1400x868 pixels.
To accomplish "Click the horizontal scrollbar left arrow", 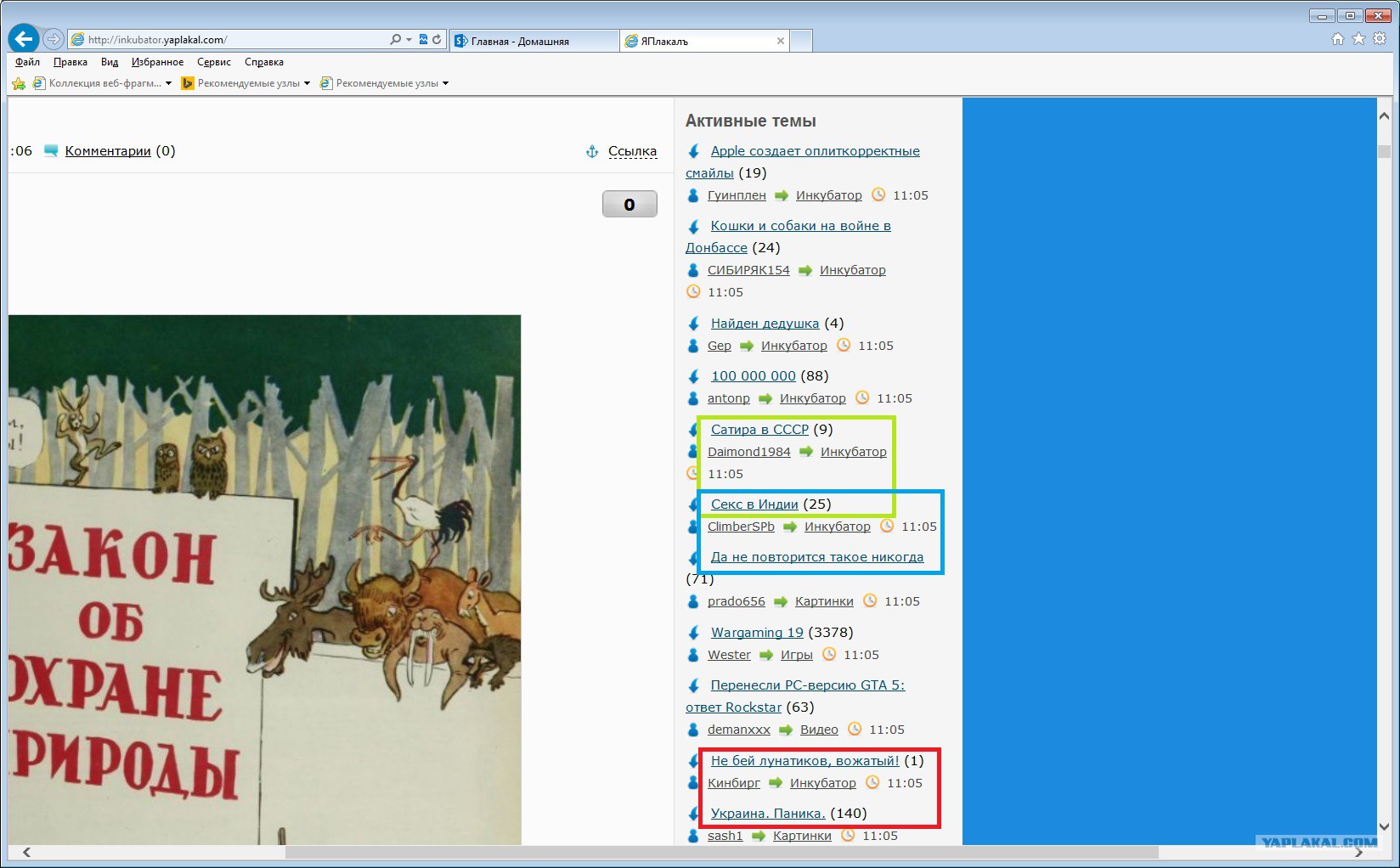I will point(26,852).
